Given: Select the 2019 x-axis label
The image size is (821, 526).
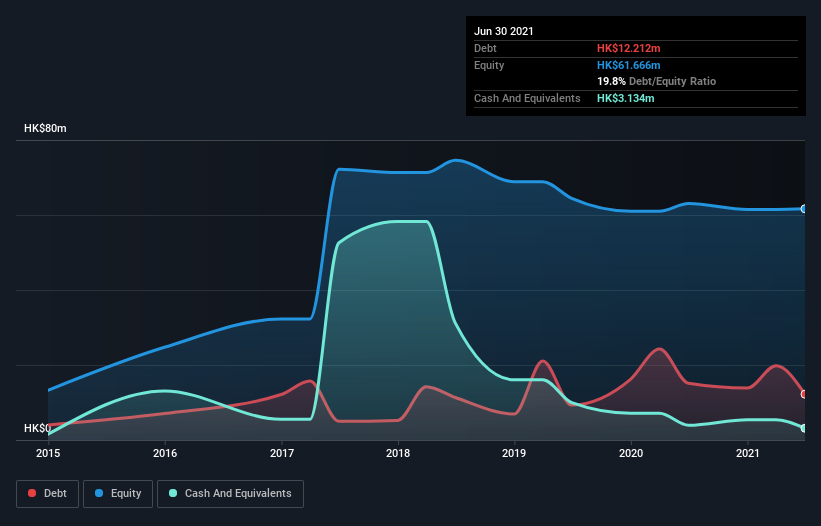Looking at the screenshot, I should 514,453.
